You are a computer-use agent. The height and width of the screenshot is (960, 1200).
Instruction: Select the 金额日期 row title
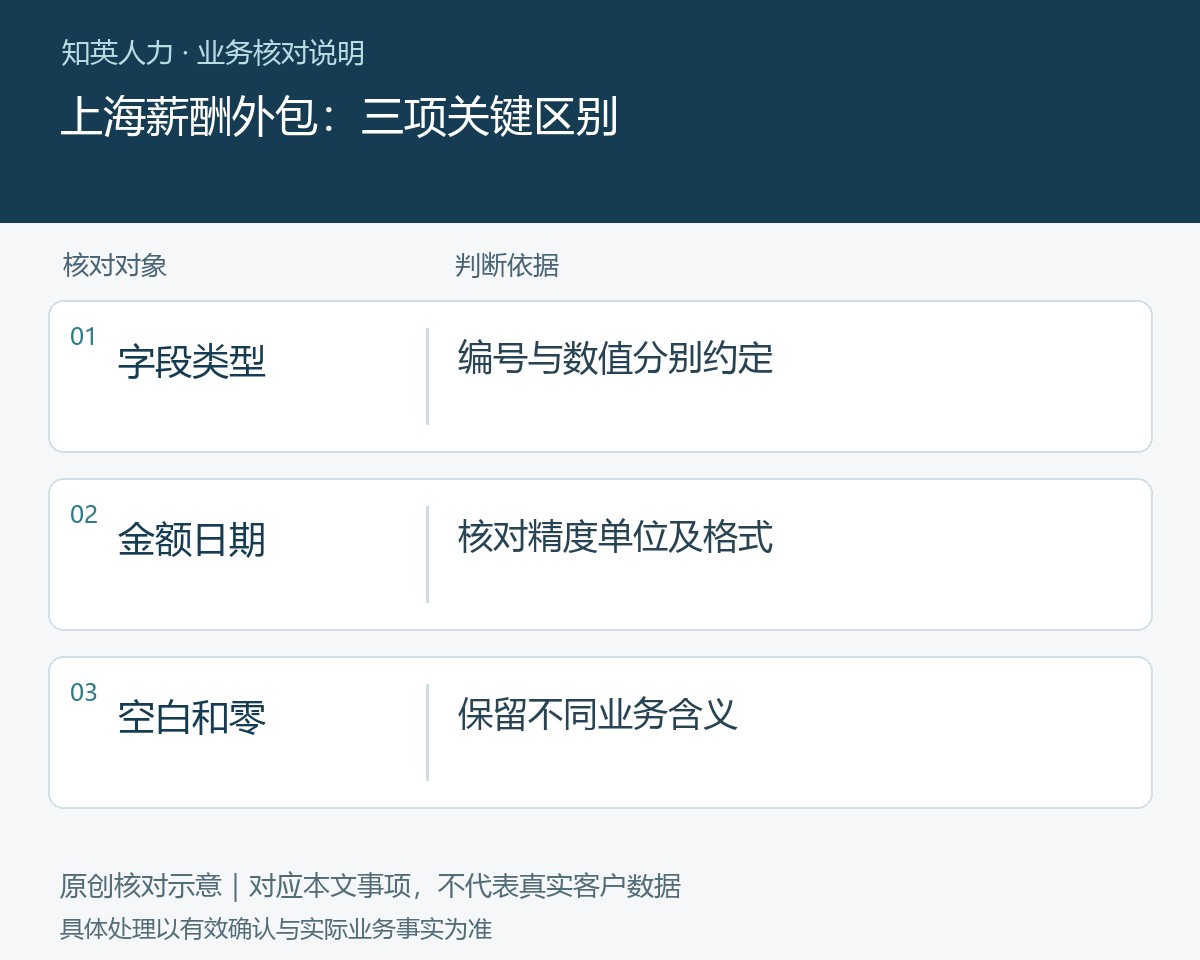click(192, 539)
